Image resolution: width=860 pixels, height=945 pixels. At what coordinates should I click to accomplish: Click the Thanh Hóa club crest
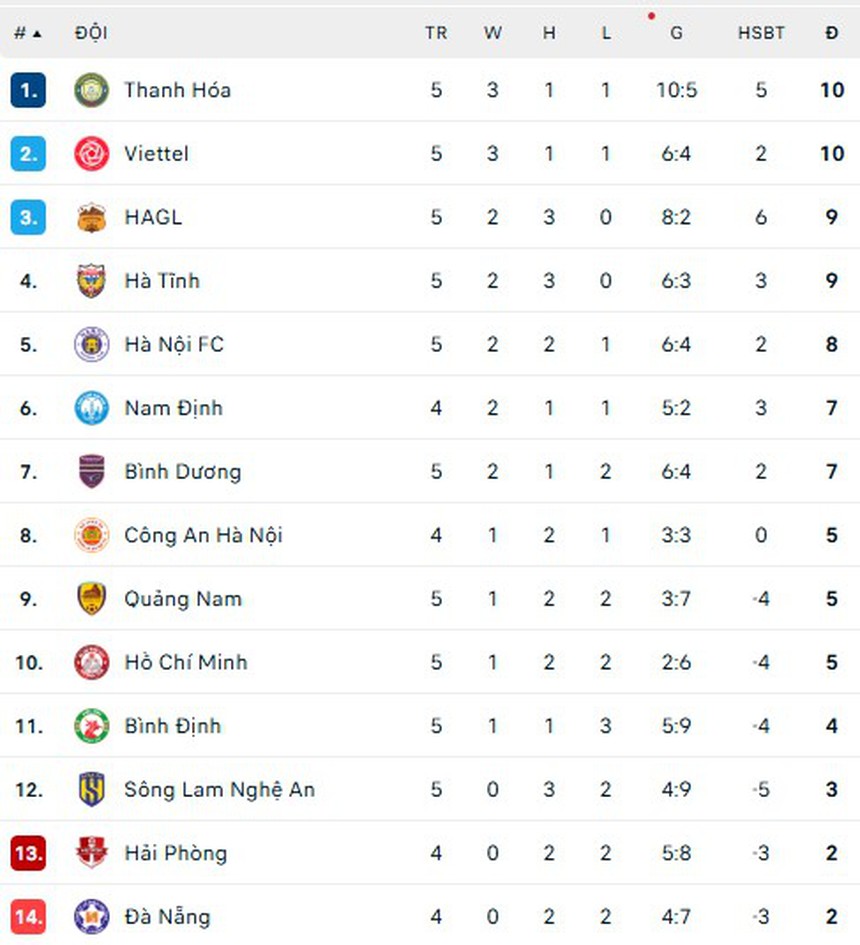pyautogui.click(x=93, y=90)
